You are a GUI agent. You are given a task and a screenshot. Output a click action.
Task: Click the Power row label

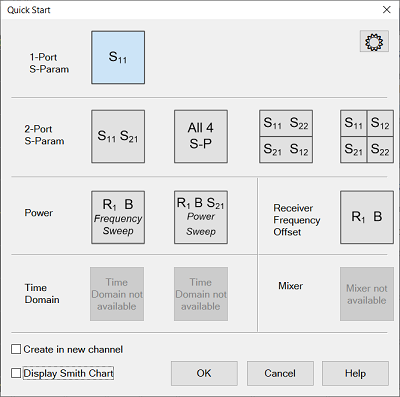(39, 213)
